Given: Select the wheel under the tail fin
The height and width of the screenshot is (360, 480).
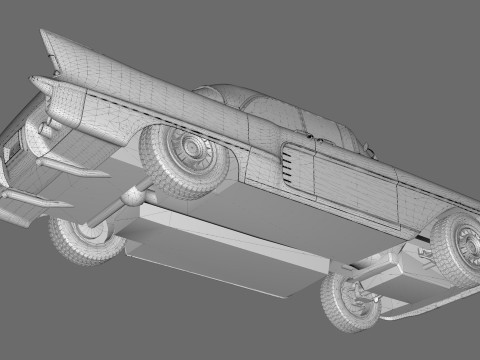Looking at the screenshot, I should (184, 161).
